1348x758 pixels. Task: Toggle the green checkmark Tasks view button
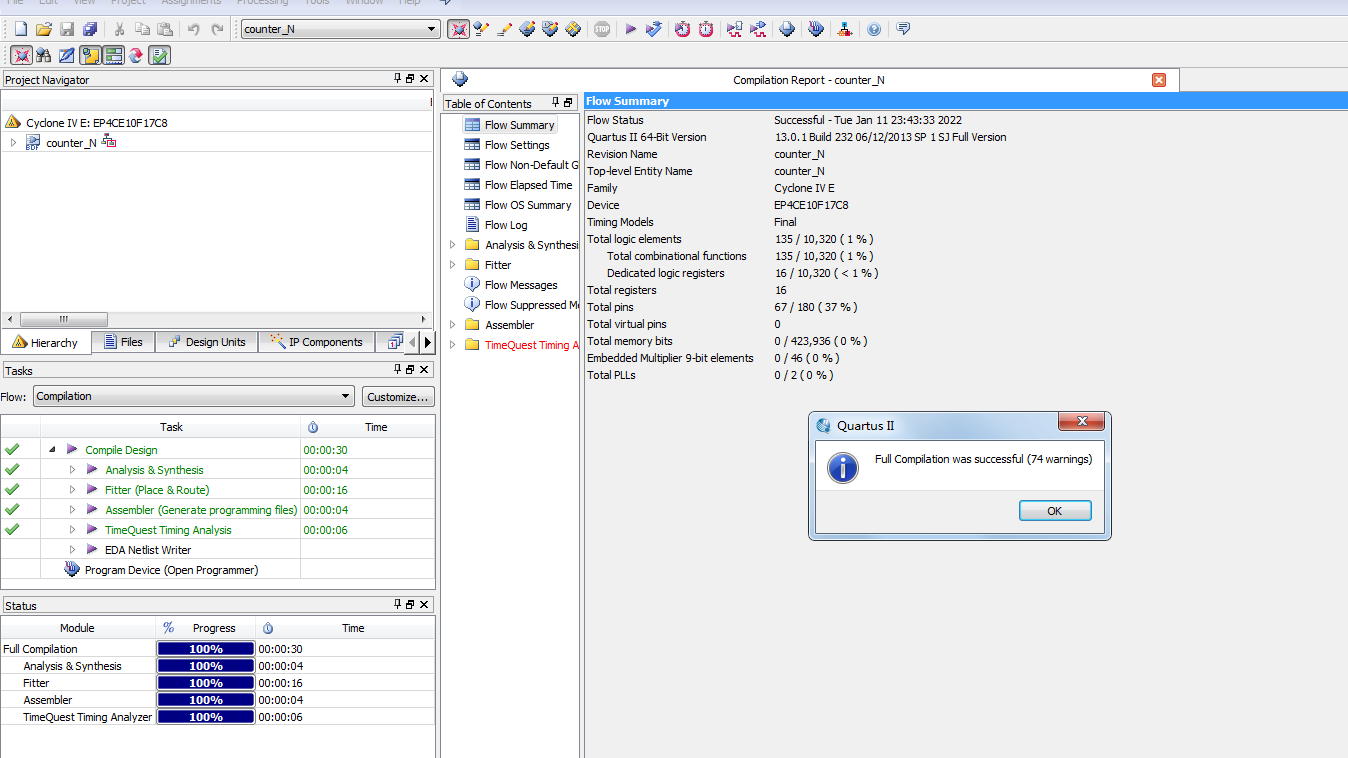pyautogui.click(x=160, y=55)
